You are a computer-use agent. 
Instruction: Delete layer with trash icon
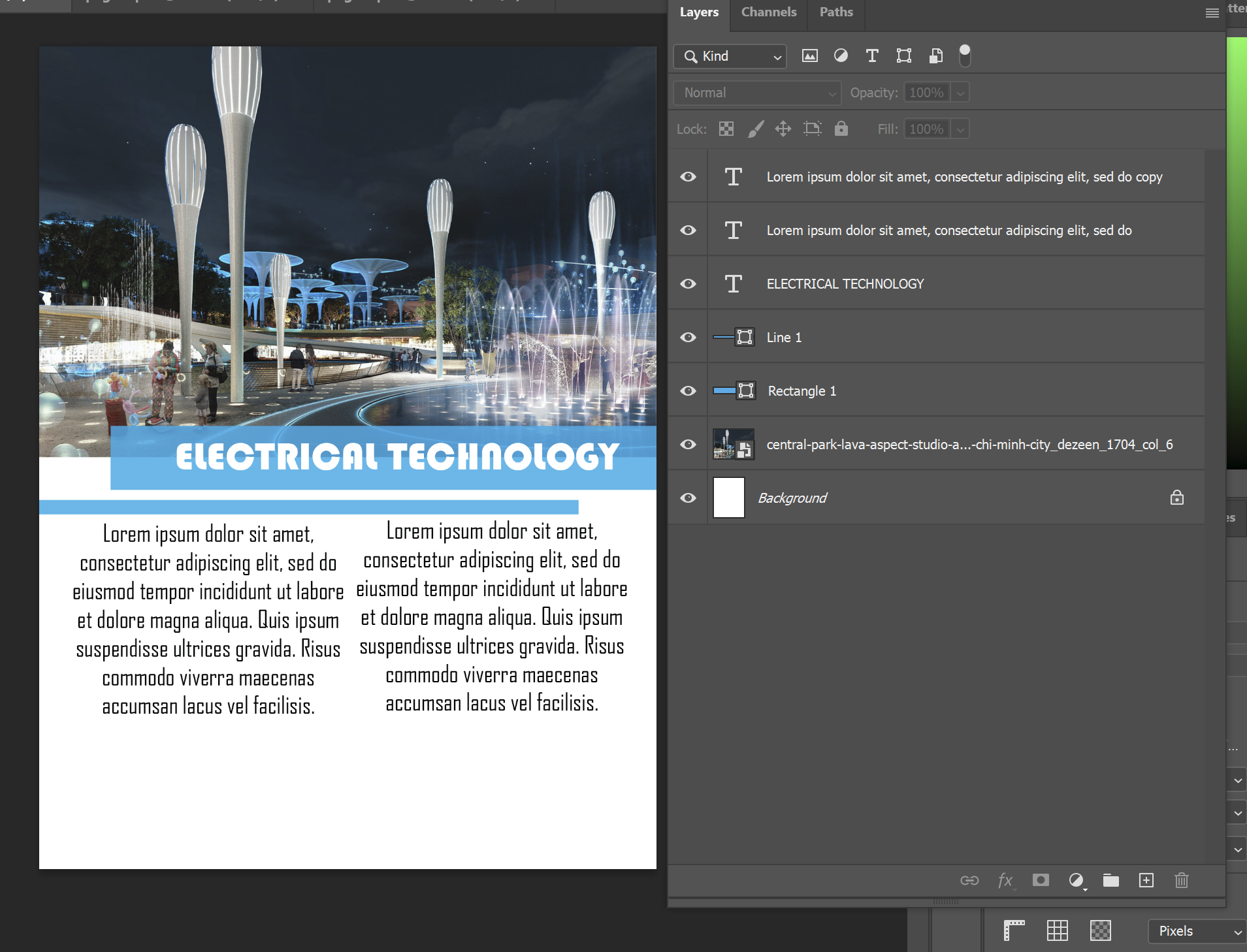1181,880
